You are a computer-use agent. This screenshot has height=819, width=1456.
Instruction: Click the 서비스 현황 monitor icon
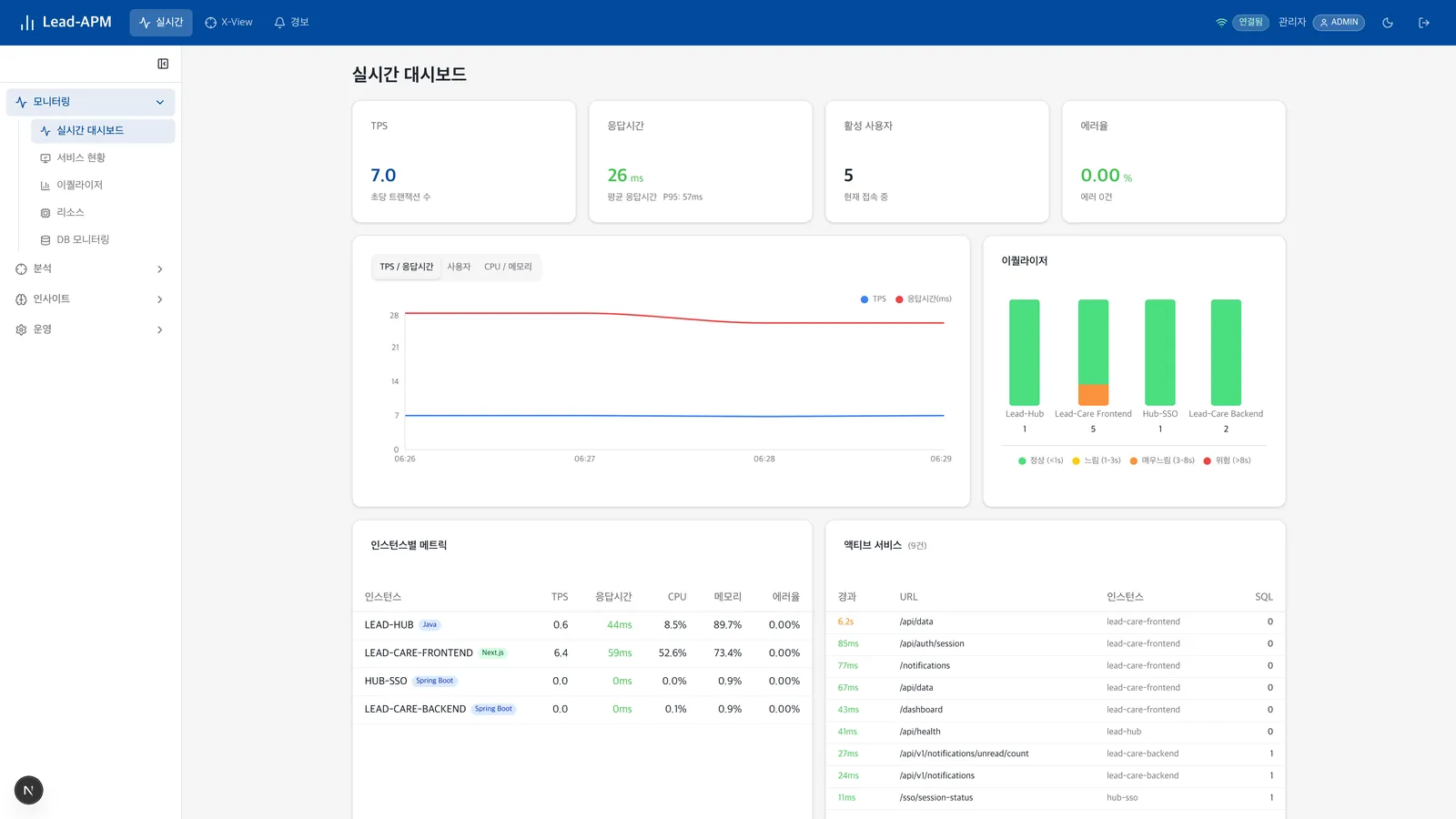pyautogui.click(x=45, y=158)
